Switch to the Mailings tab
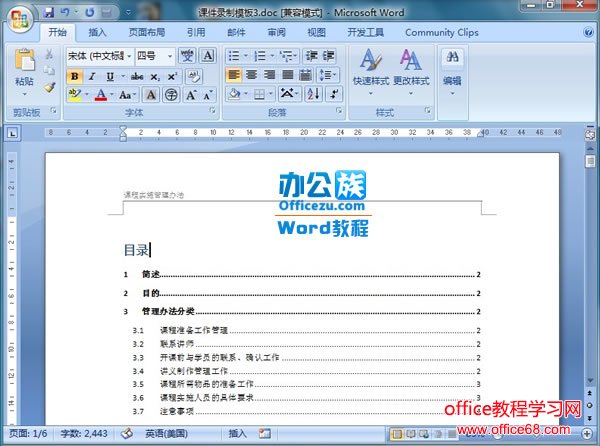The height and width of the screenshot is (446, 600). tap(236, 33)
